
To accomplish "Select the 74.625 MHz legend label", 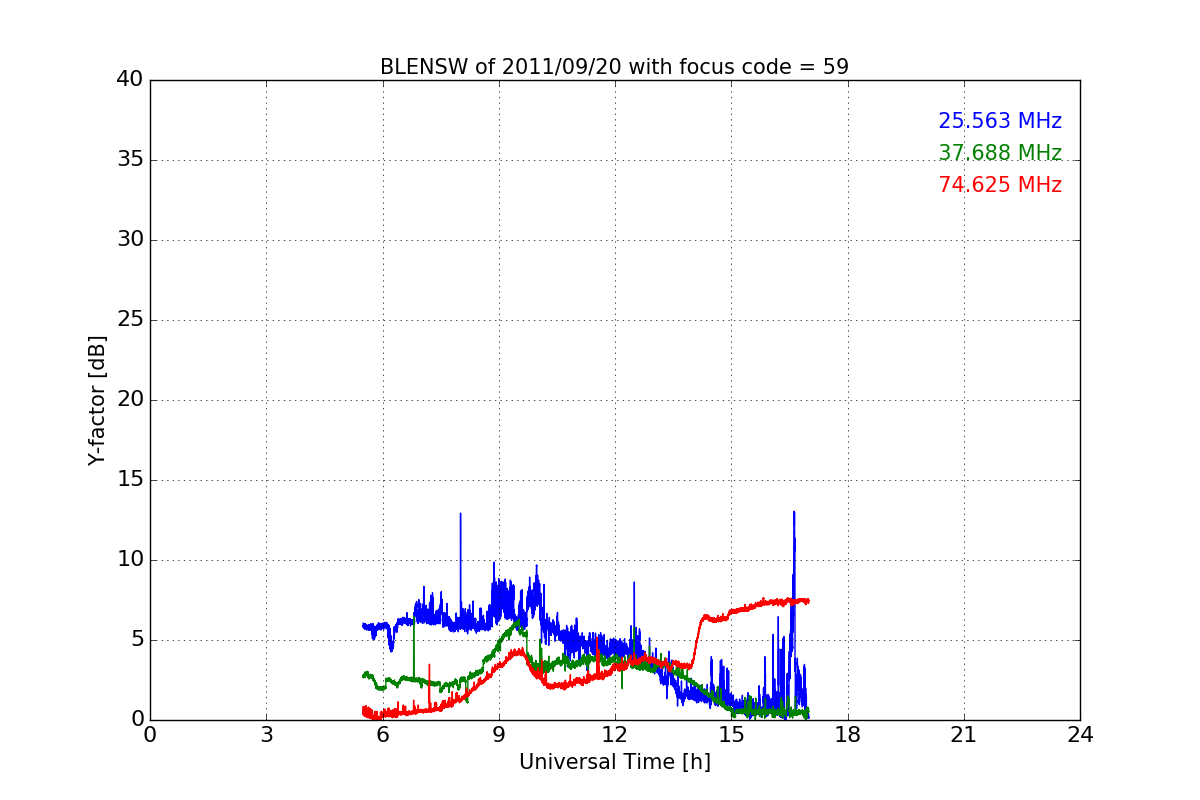I will tap(1000, 185).
